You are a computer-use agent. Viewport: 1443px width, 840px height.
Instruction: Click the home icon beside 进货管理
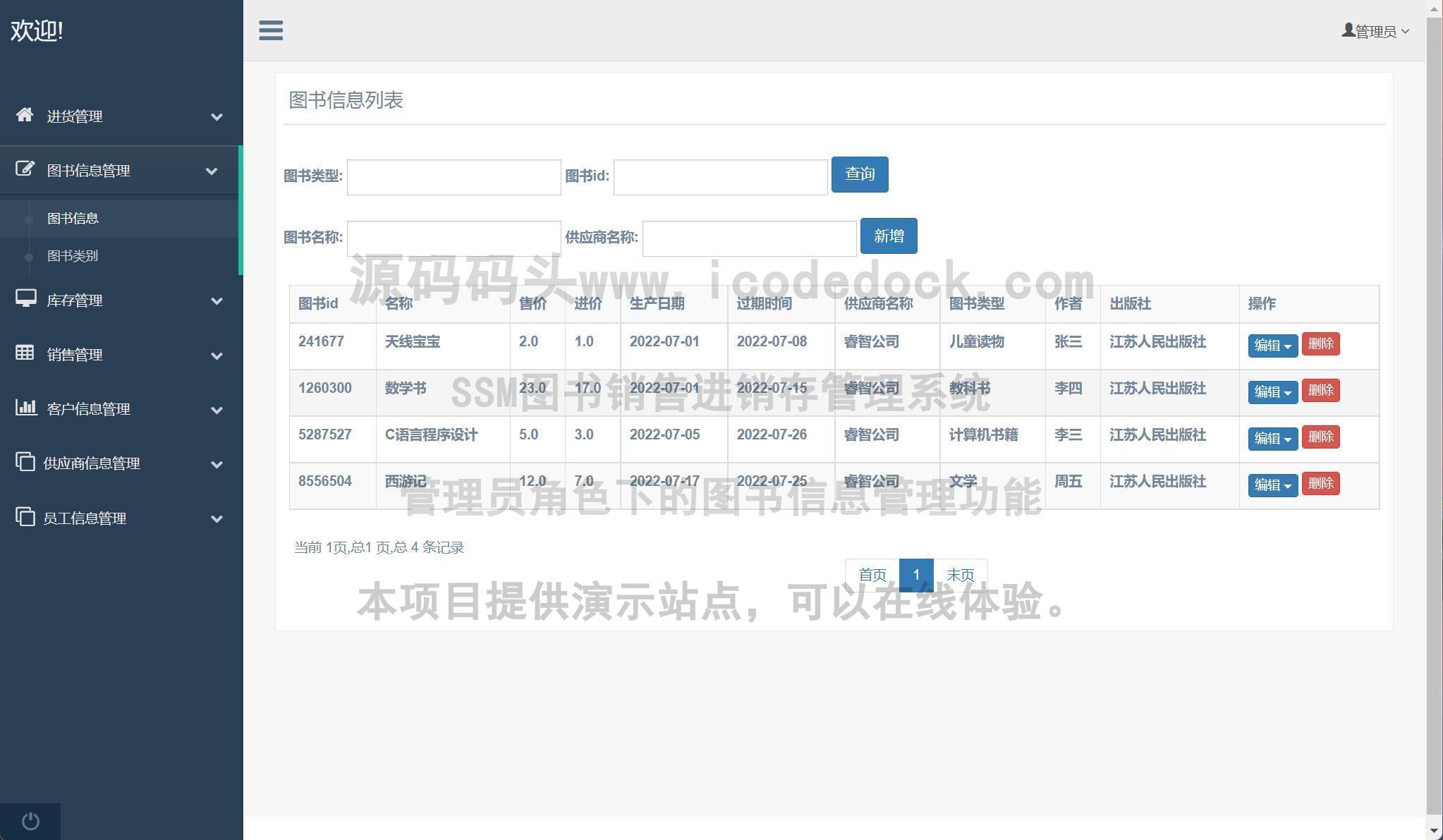[x=25, y=115]
